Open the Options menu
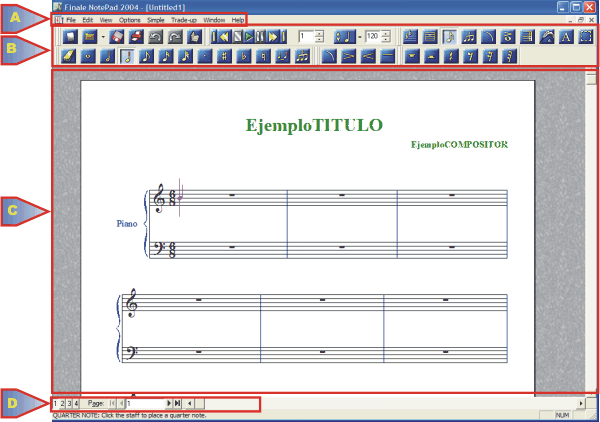The width and height of the screenshot is (600, 422). 130,20
